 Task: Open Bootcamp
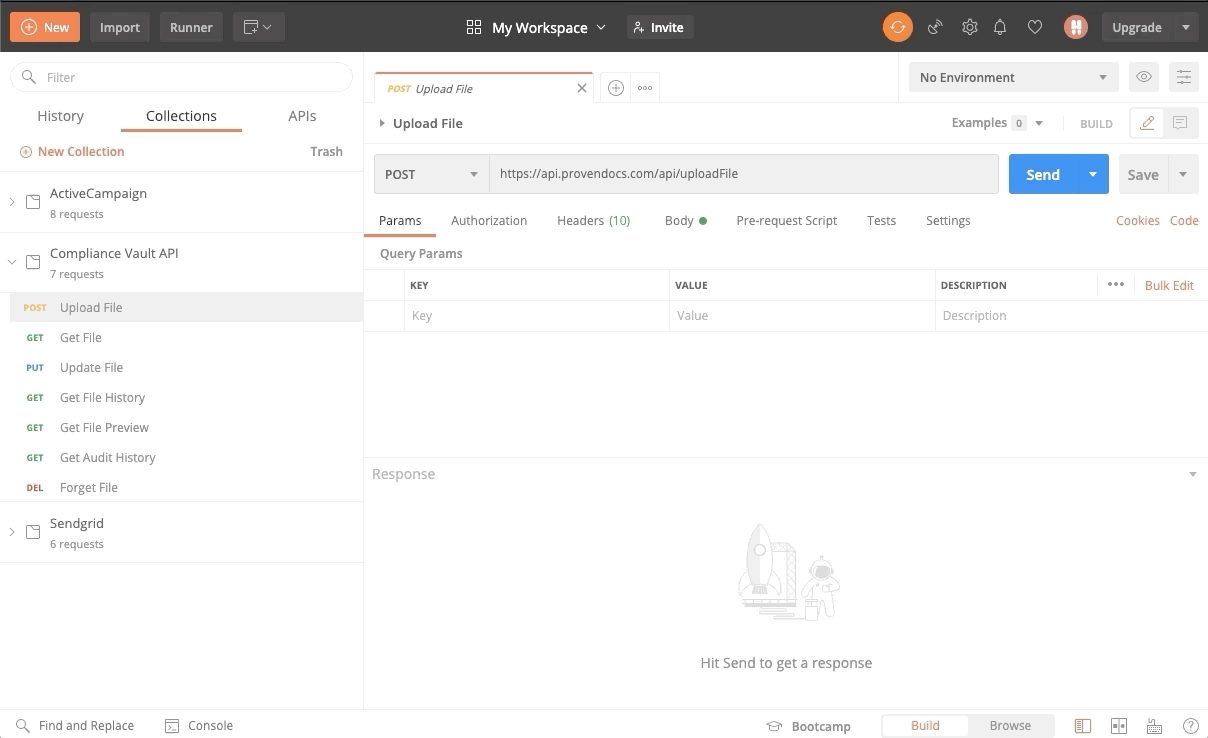pos(808,726)
